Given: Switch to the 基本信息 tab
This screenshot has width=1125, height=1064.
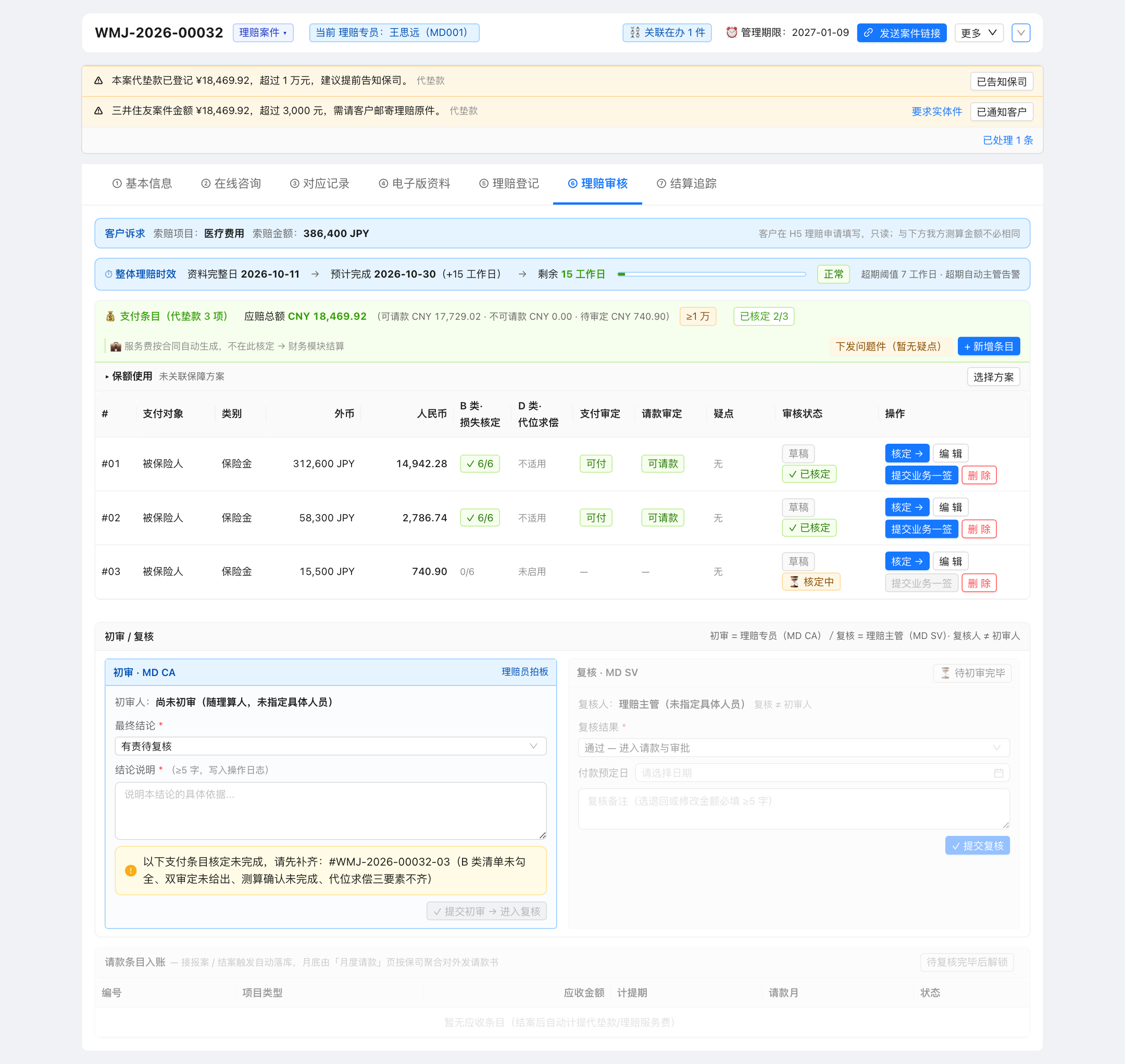Looking at the screenshot, I should (142, 184).
